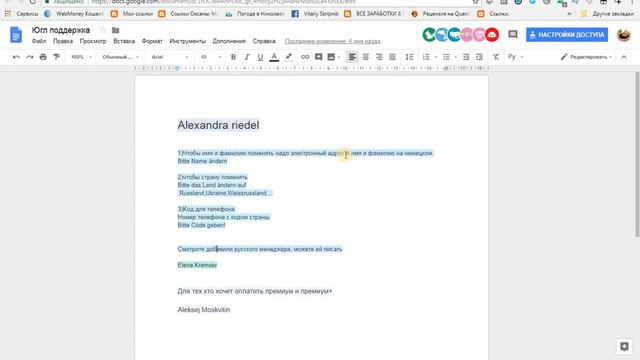The image size is (640, 360).
Task: Open the Сервисы apps bookmark
Action: [22, 13]
